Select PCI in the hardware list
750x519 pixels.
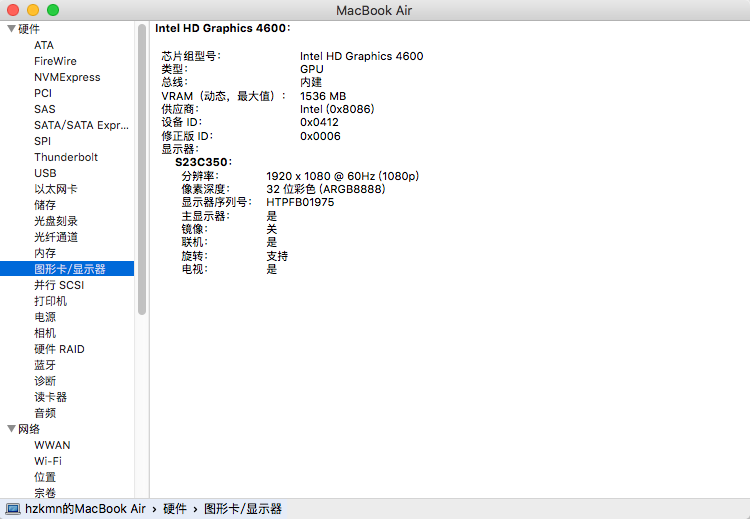[x=43, y=93]
